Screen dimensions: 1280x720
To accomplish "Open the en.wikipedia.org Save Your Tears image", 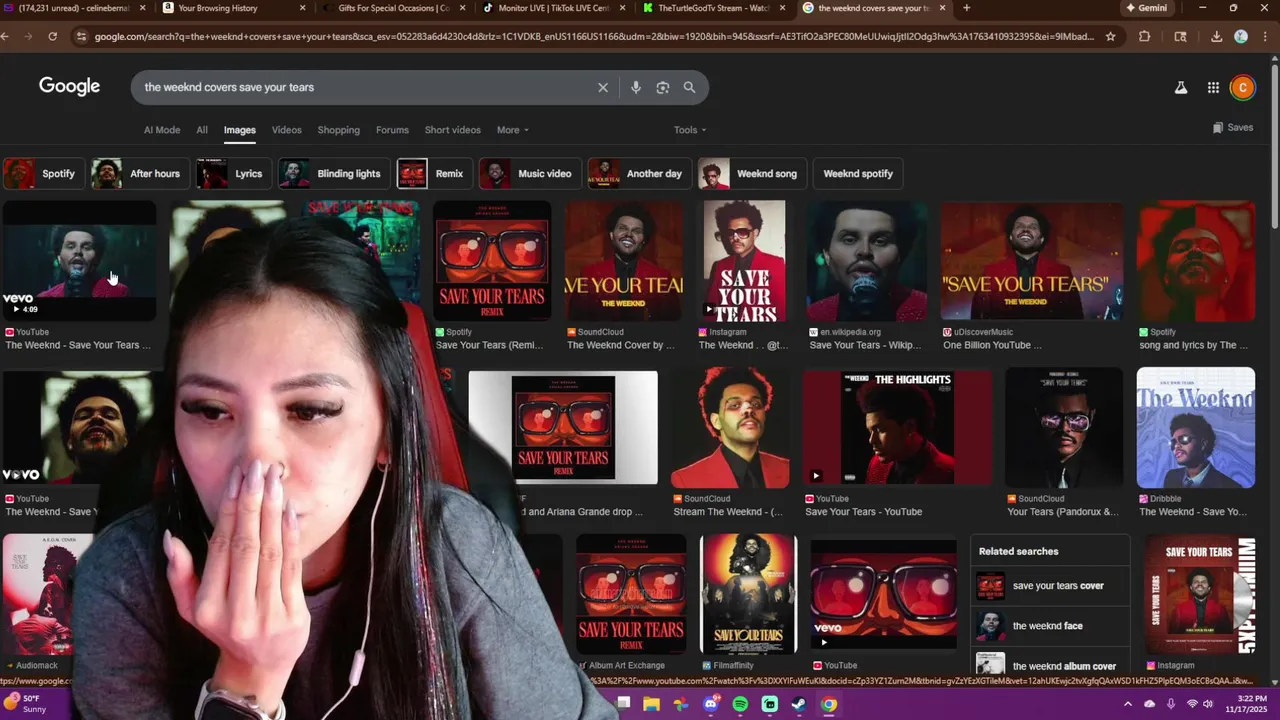I will tap(866, 261).
